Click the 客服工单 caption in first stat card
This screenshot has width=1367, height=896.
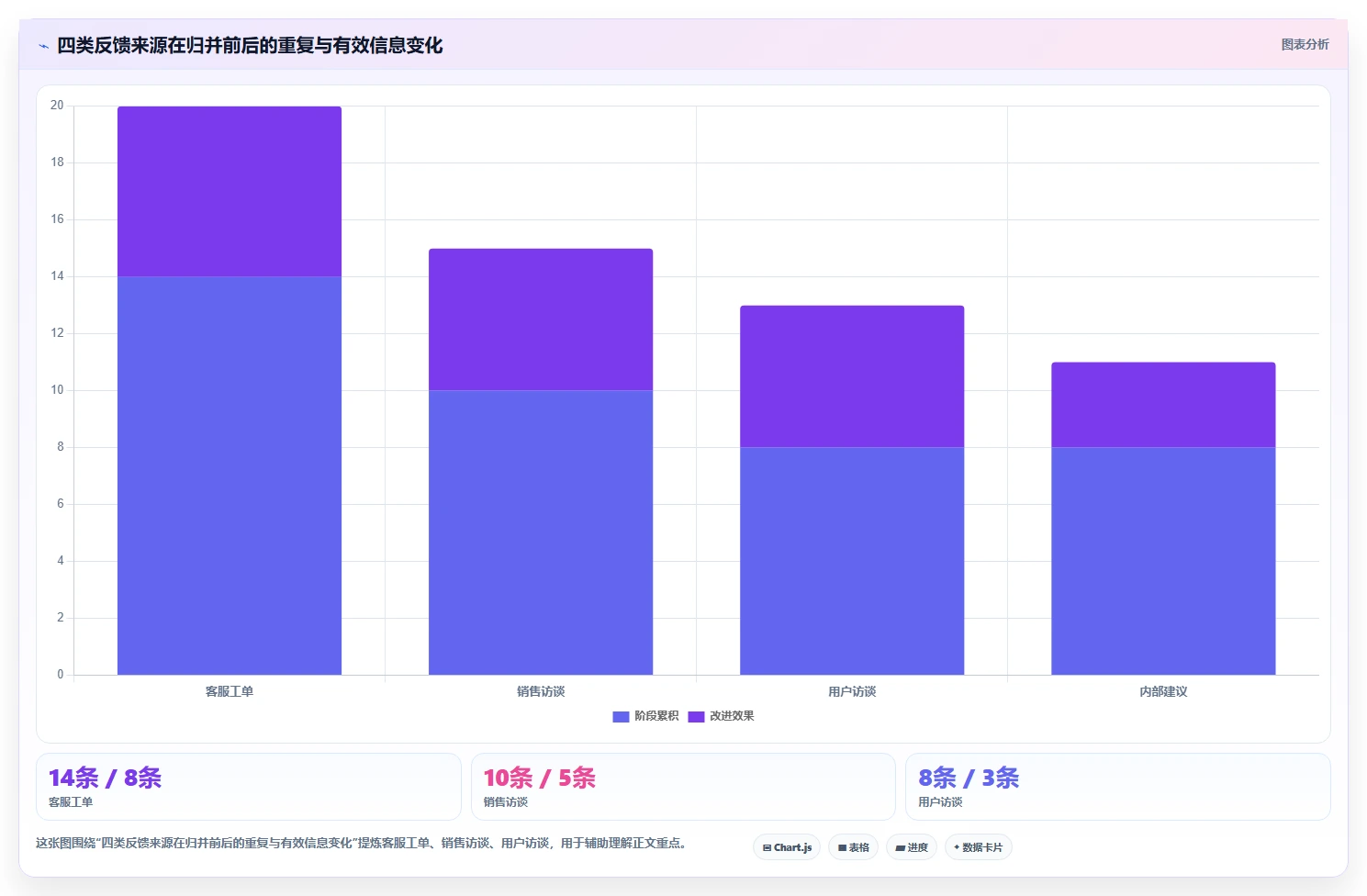[x=71, y=802]
